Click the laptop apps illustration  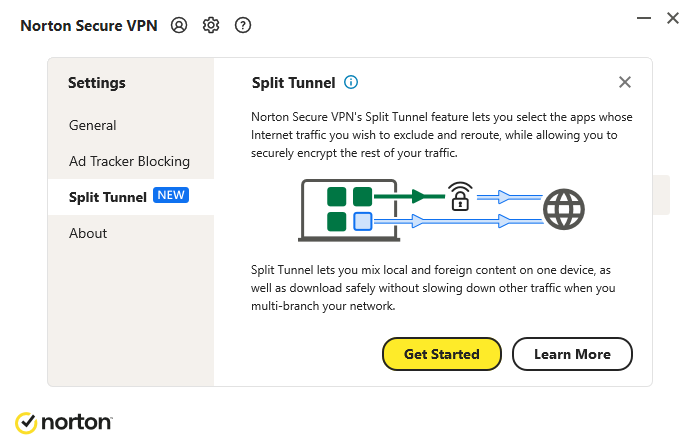pyautogui.click(x=349, y=209)
